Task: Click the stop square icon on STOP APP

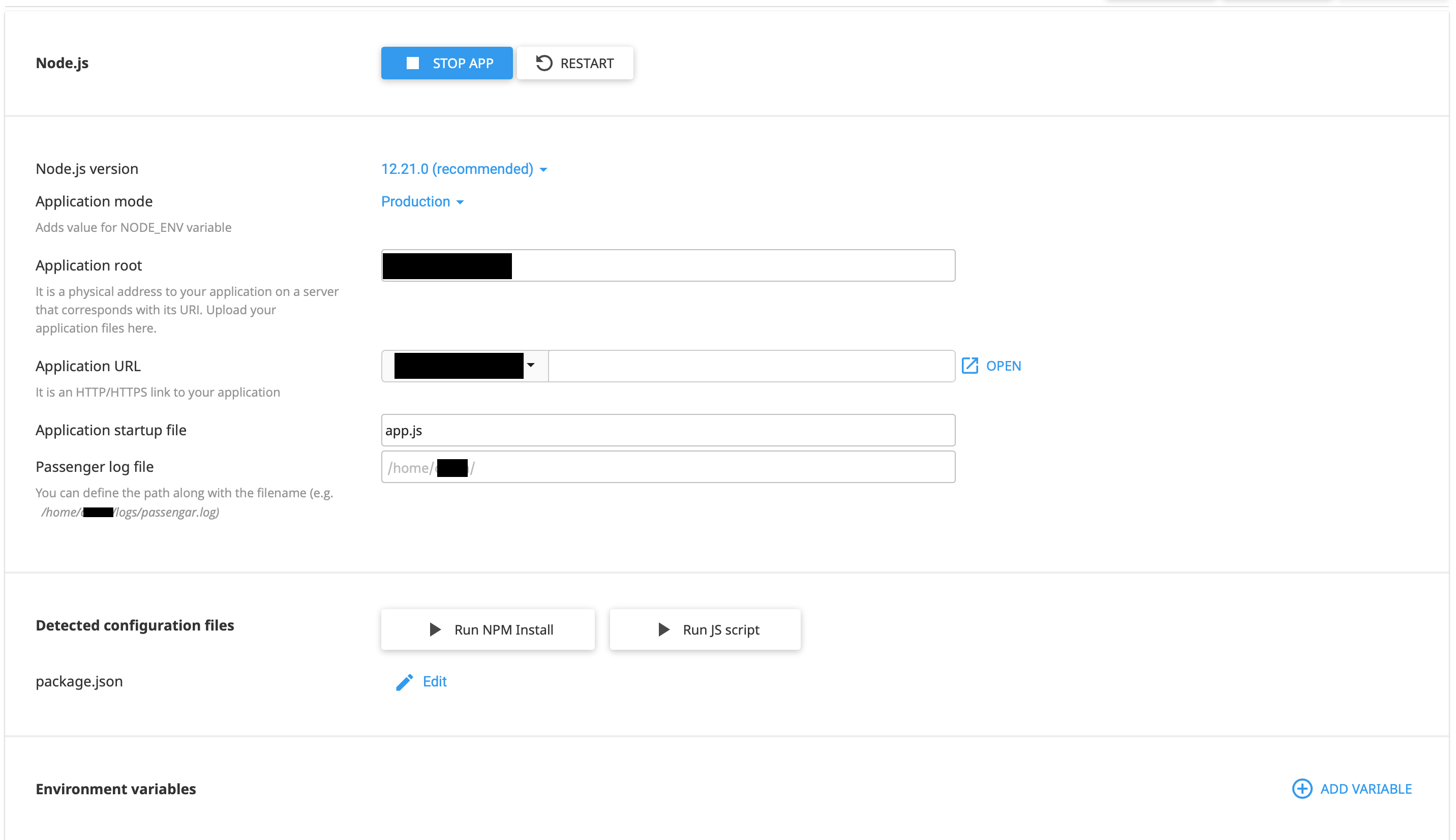Action: 412,63
